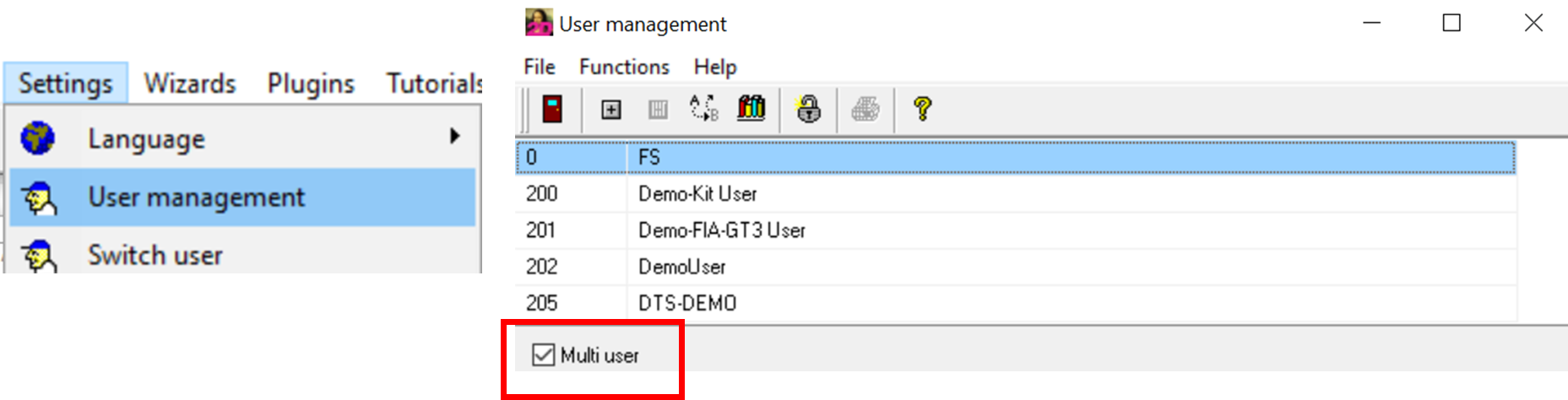Choose the Switch user menu entry
1568x400 pixels.
point(155,255)
